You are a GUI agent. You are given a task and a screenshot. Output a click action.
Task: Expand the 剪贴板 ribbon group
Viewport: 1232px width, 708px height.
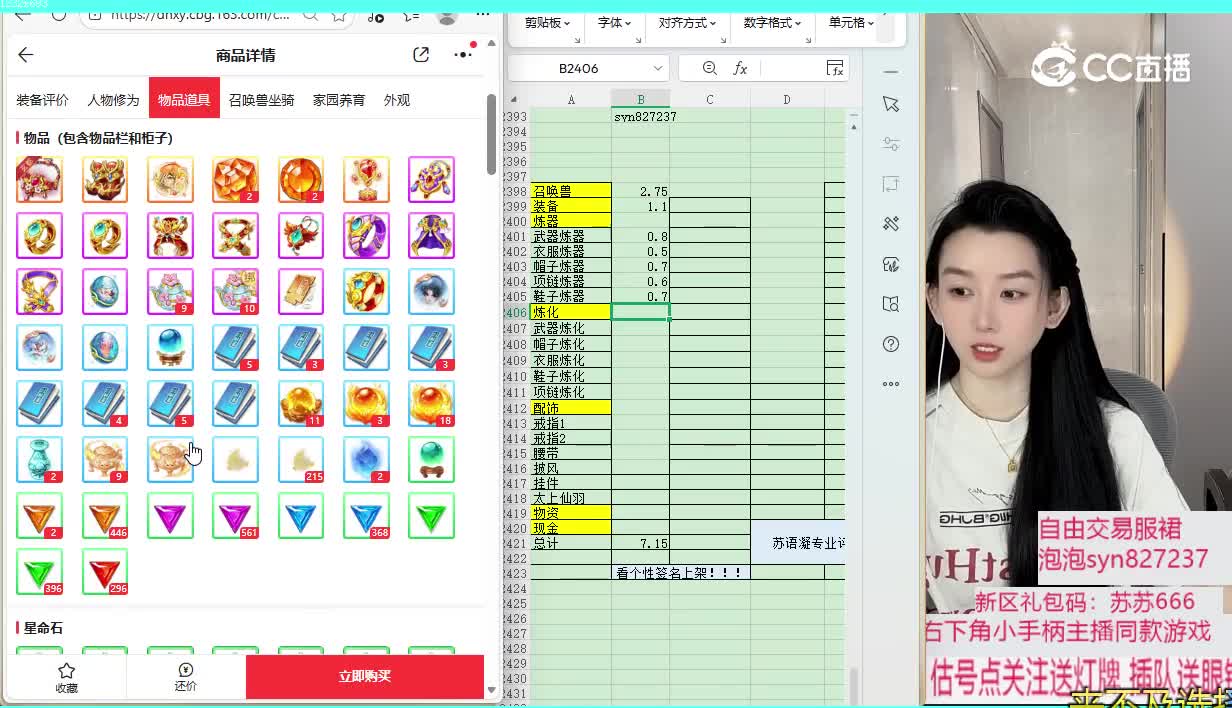coord(547,22)
